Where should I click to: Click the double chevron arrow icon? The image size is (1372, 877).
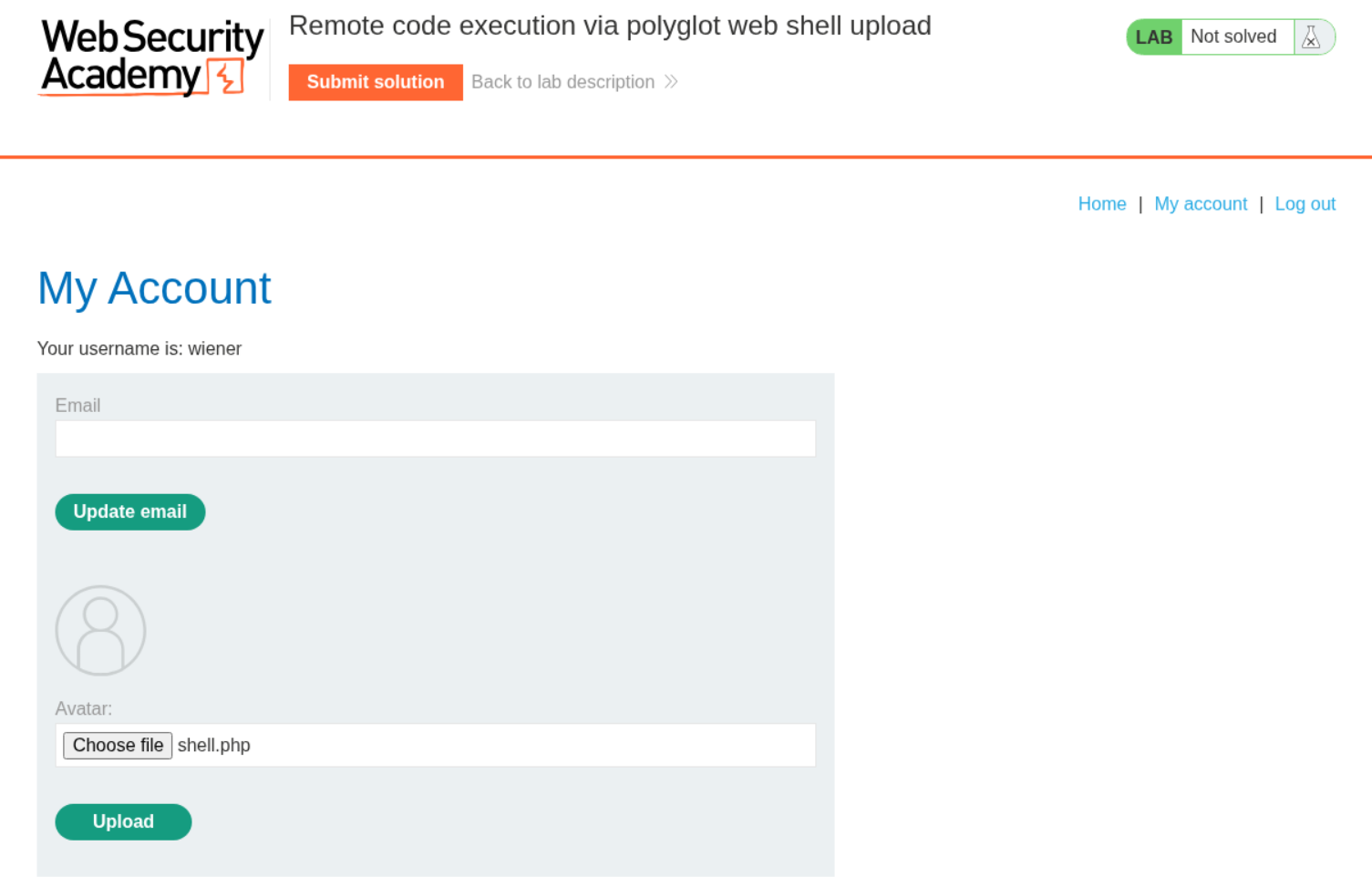click(x=671, y=82)
